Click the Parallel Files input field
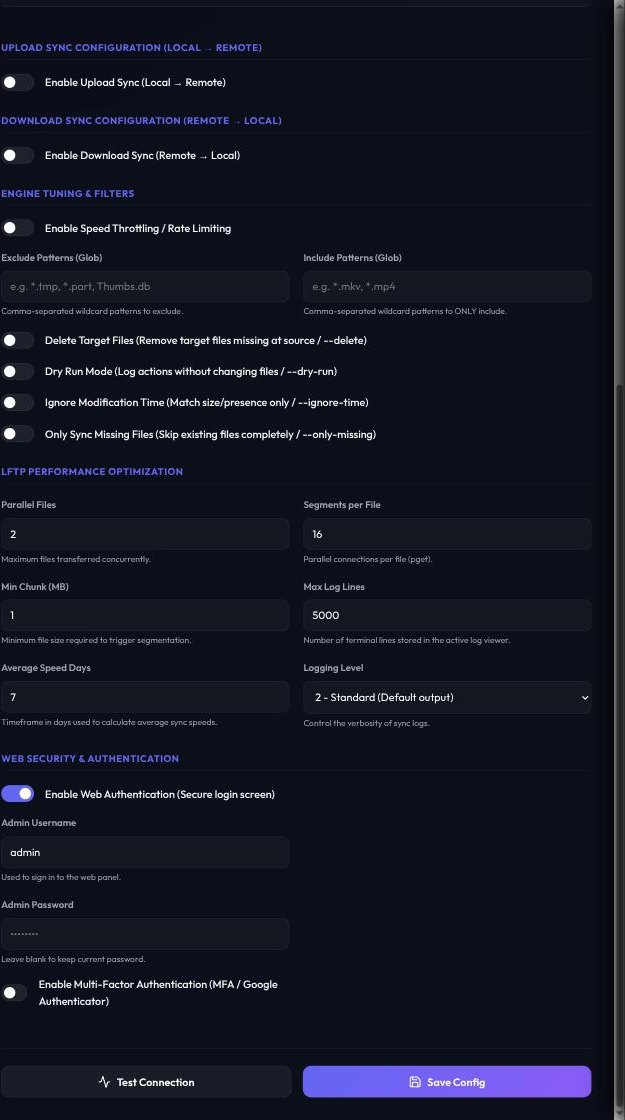The image size is (625, 1120). click(x=145, y=534)
